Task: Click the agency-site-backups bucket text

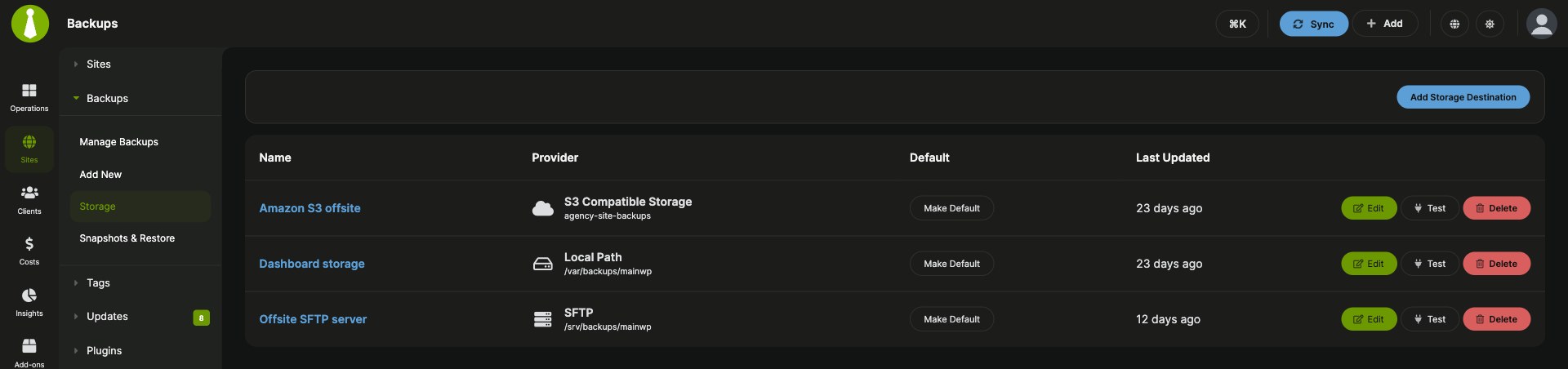Action: pos(608,216)
